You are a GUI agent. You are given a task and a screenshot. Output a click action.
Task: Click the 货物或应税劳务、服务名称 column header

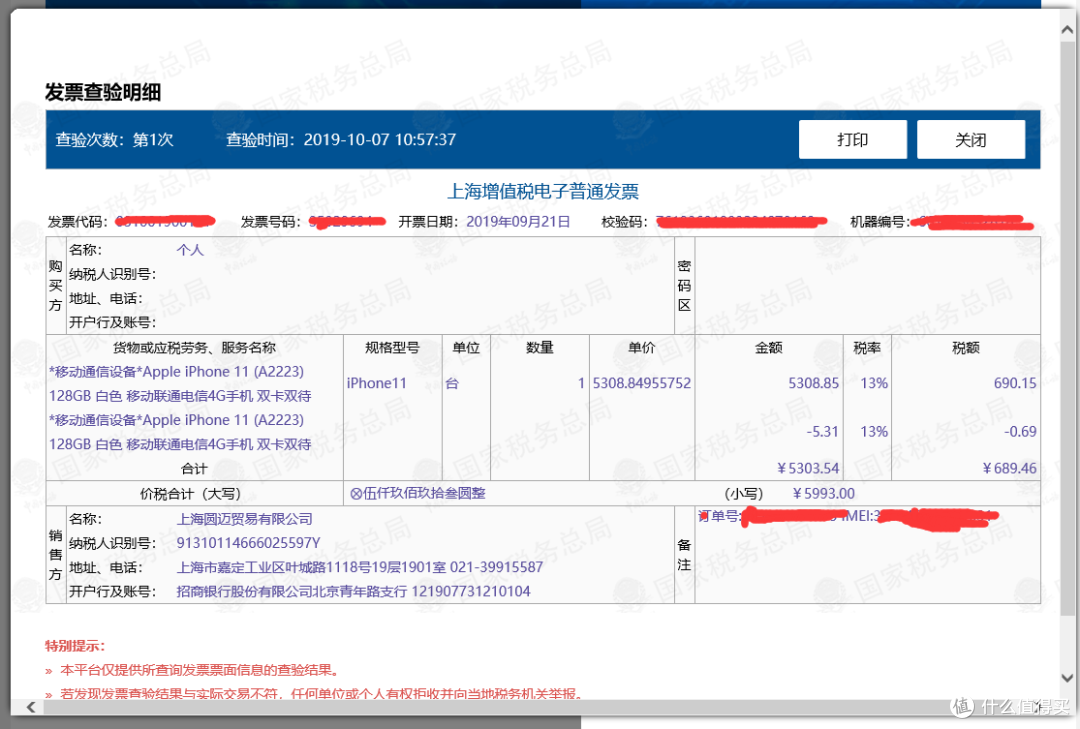click(x=194, y=348)
